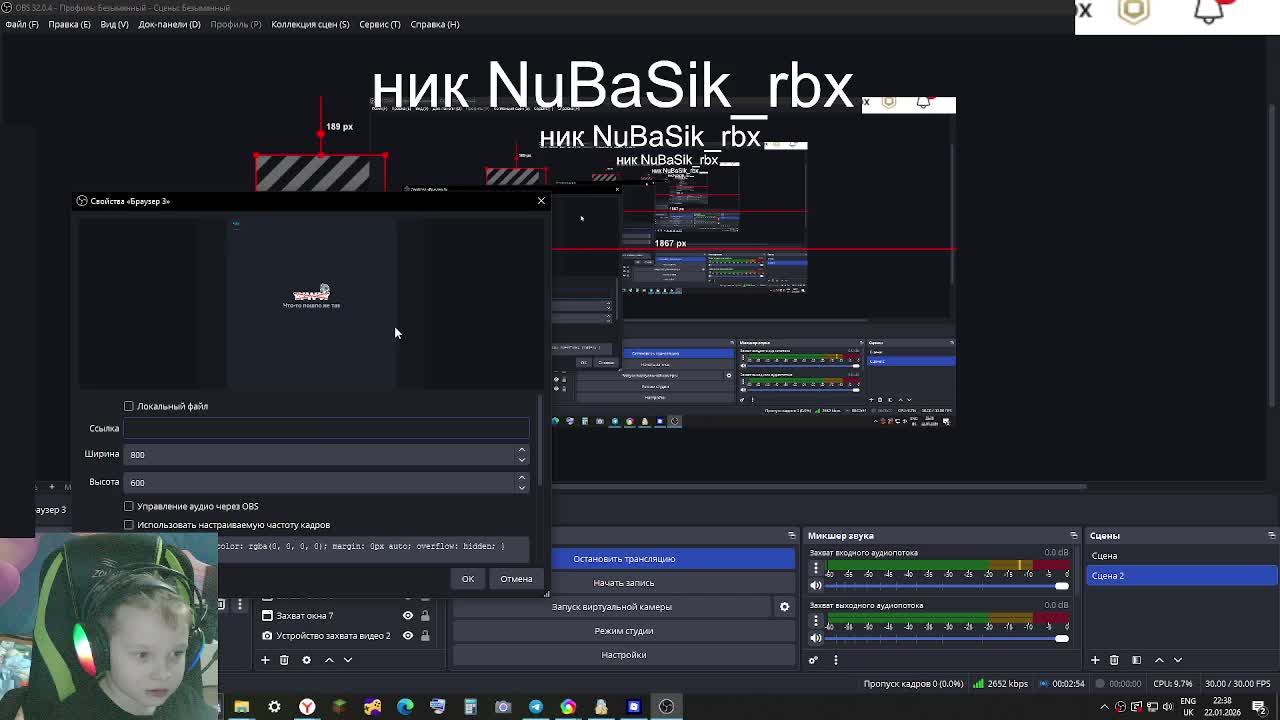Enable the Локальный файл checkbox

pos(129,406)
